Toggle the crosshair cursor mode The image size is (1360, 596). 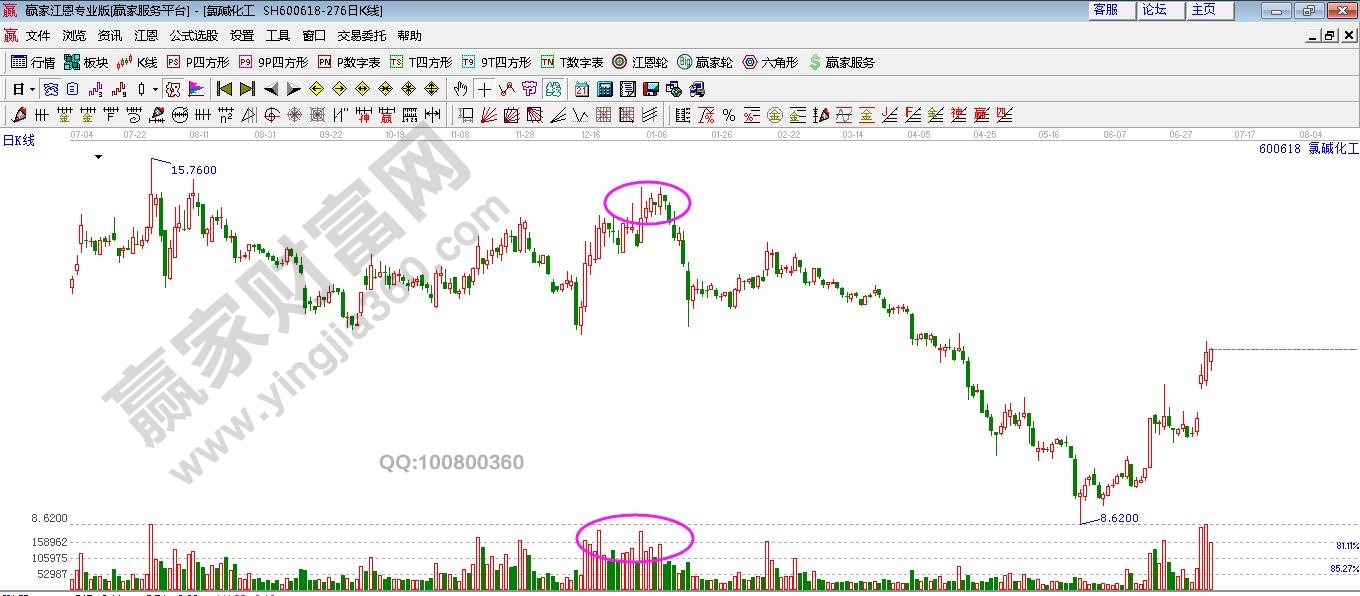[484, 89]
